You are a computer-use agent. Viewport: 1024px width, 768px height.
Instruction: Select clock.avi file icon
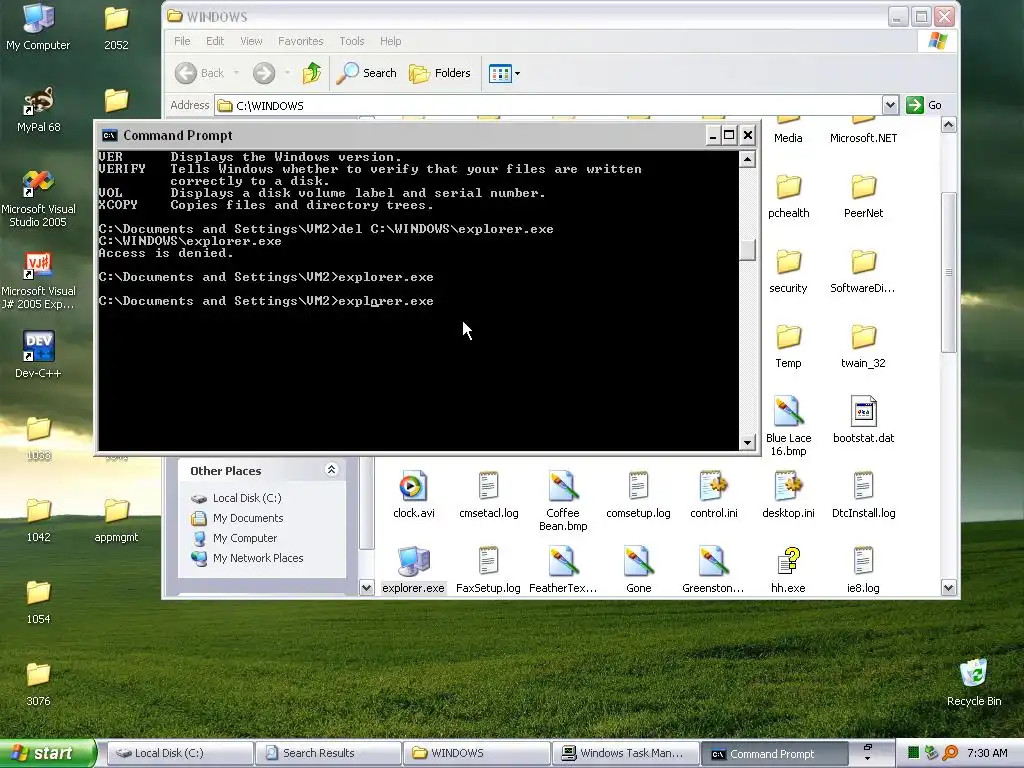[x=413, y=494]
